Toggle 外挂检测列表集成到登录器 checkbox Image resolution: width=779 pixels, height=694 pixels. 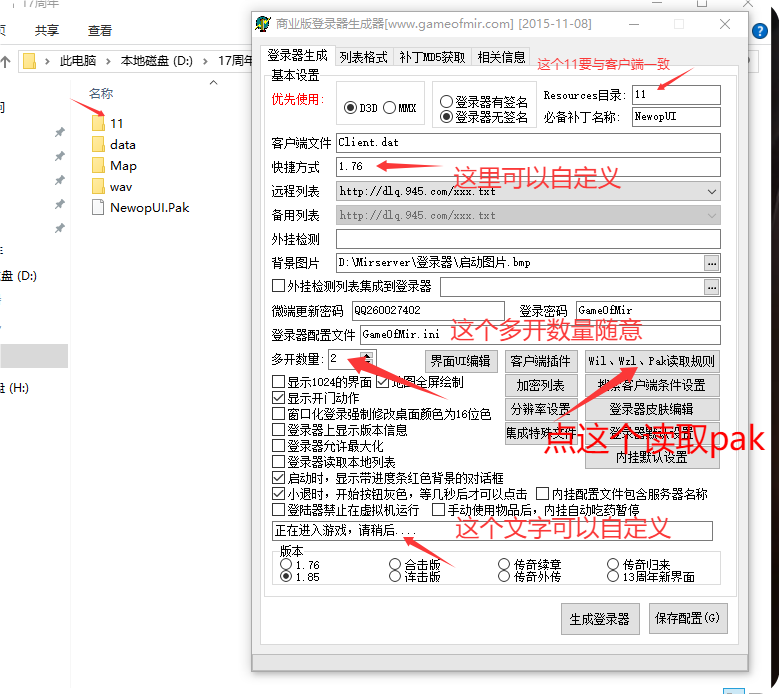click(278, 286)
